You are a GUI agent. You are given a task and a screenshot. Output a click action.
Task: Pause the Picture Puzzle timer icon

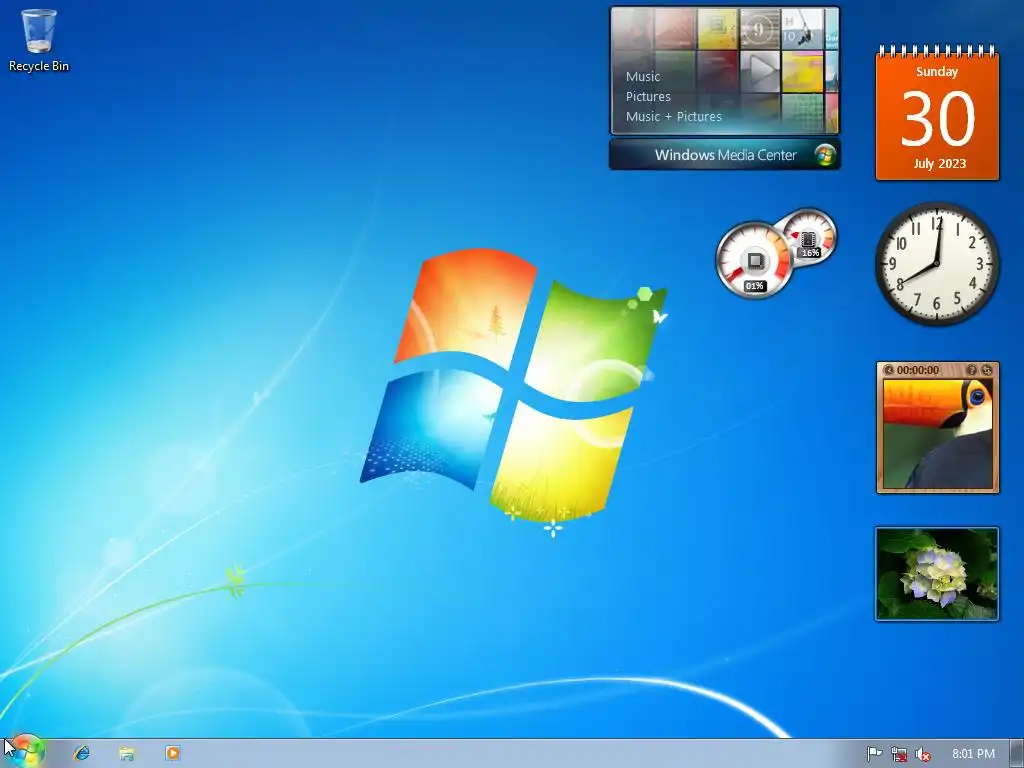[x=888, y=370]
